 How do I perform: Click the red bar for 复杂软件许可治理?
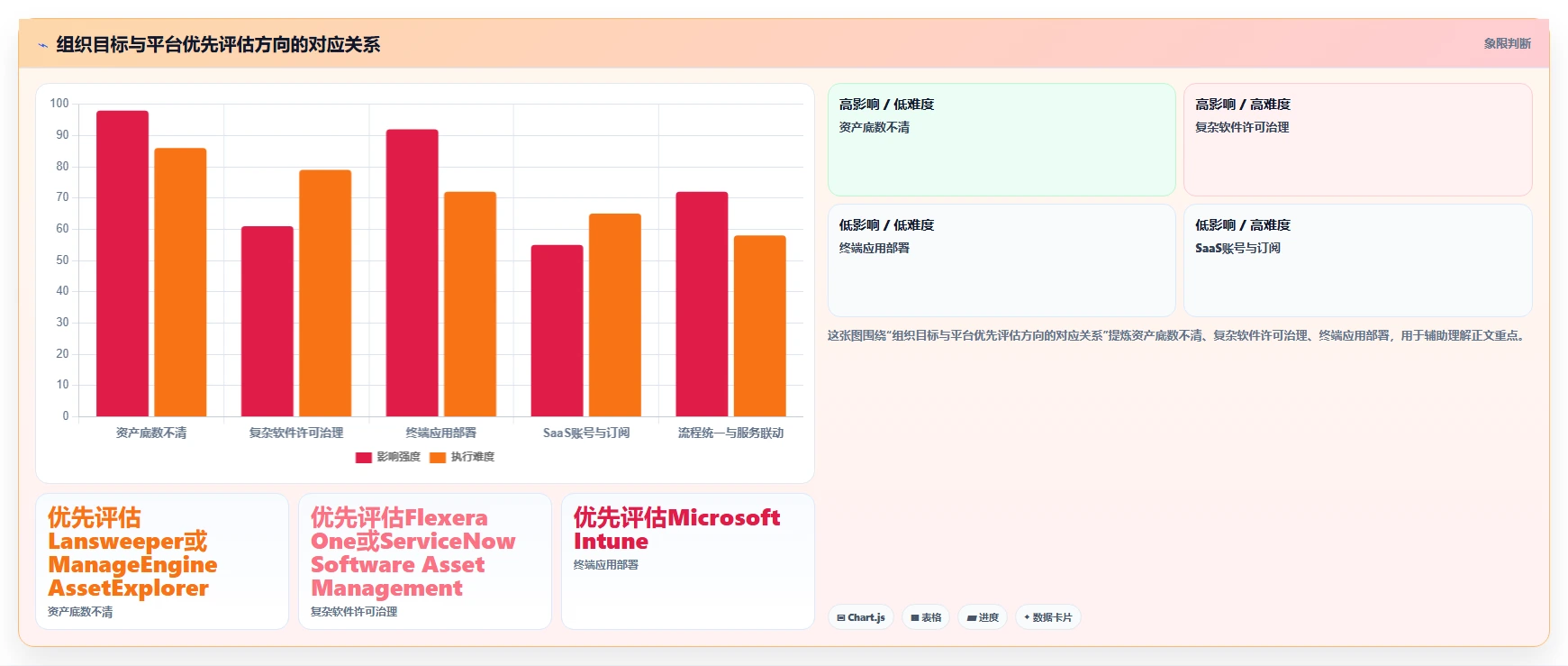(267, 321)
